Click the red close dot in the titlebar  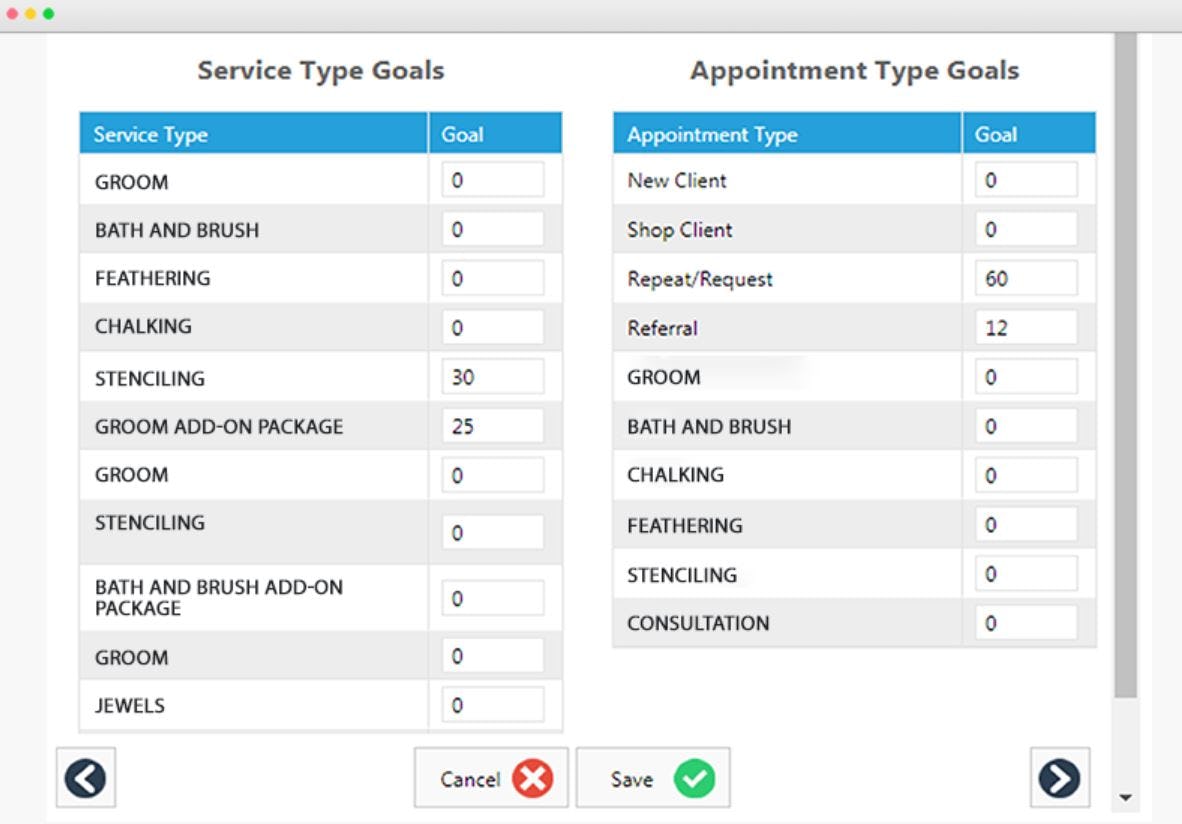pos(14,14)
